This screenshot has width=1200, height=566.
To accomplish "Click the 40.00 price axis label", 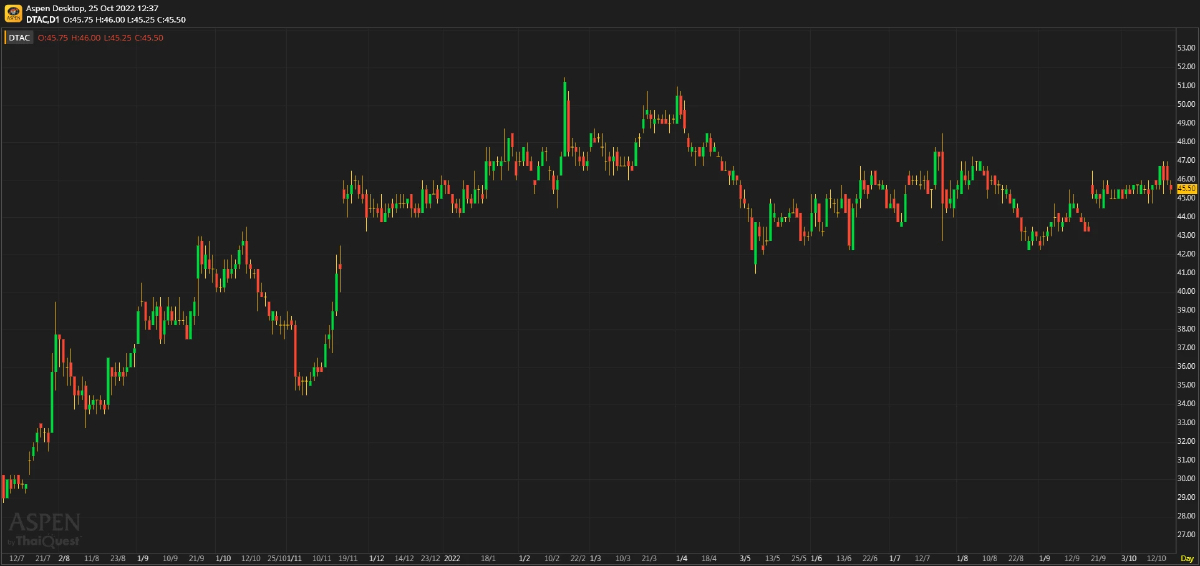I will tap(1187, 291).
